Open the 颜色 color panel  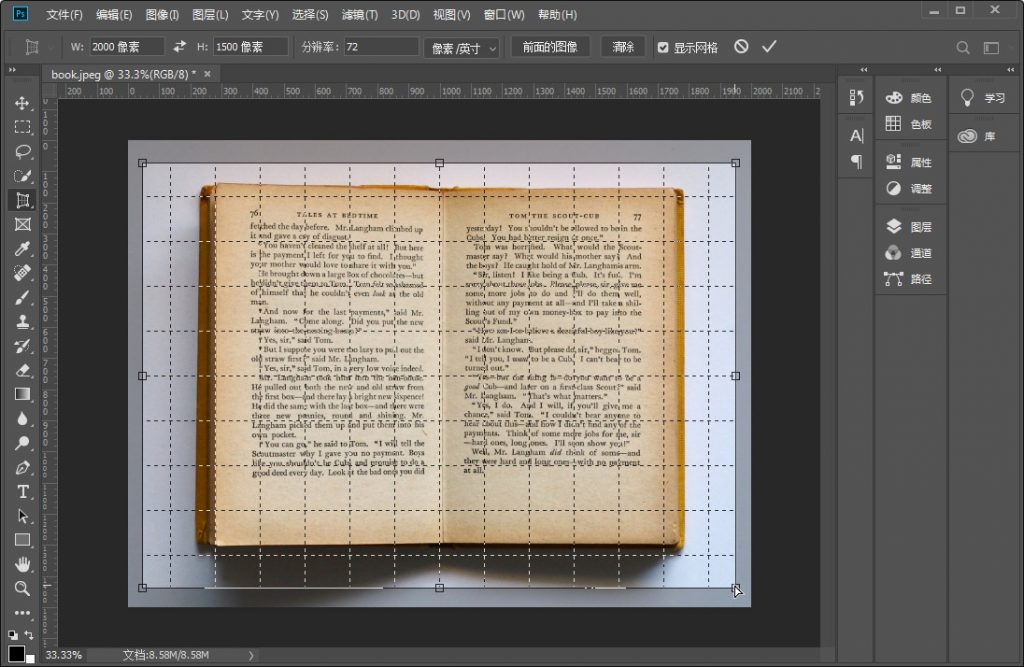coord(909,98)
